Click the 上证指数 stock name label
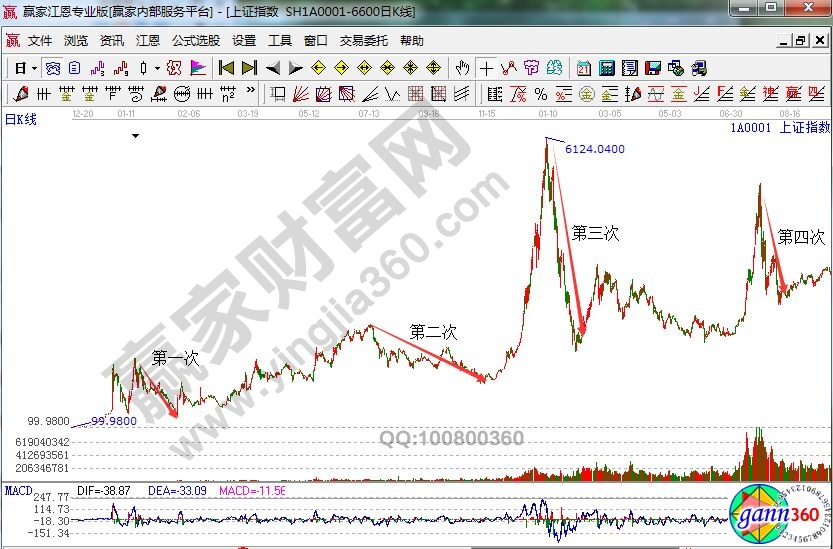 click(x=804, y=128)
